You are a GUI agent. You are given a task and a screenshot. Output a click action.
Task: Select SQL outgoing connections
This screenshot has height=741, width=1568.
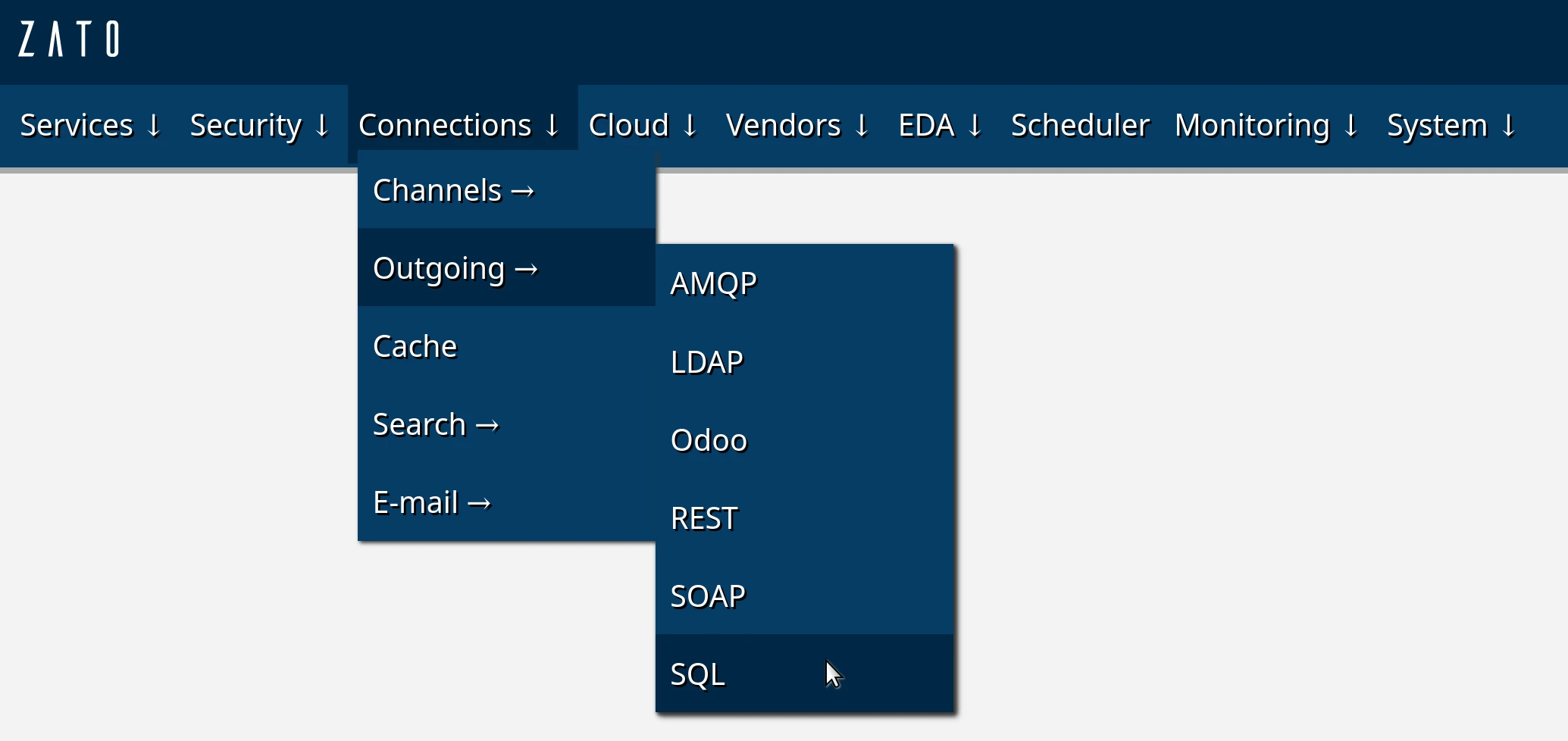click(x=697, y=674)
